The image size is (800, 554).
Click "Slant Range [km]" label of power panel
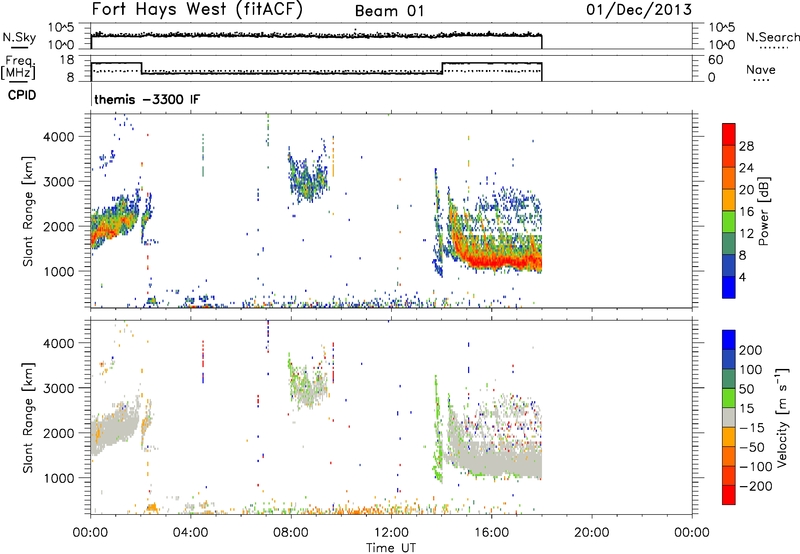coord(28,211)
